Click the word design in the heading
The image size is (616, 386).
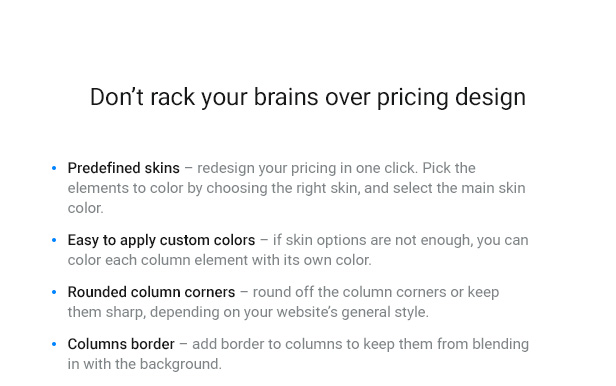(x=490, y=98)
